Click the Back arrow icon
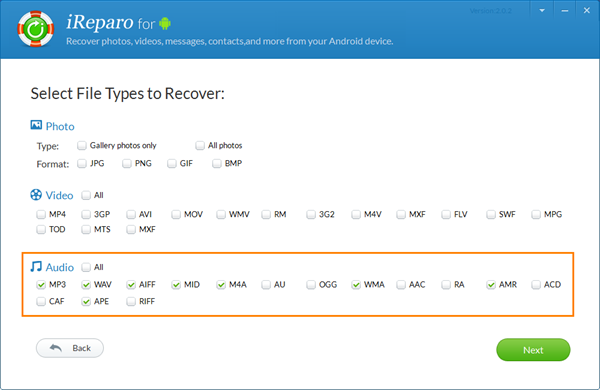Screen dimensions: 600x390 [x=56, y=348]
